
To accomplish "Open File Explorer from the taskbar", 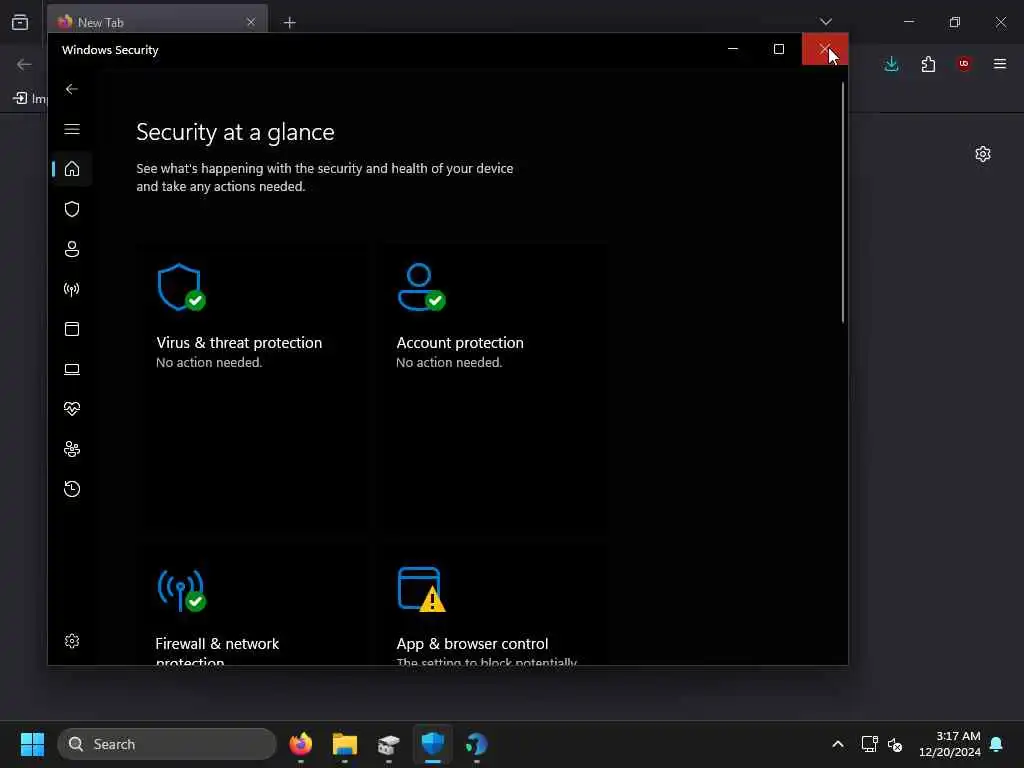I will (345, 744).
